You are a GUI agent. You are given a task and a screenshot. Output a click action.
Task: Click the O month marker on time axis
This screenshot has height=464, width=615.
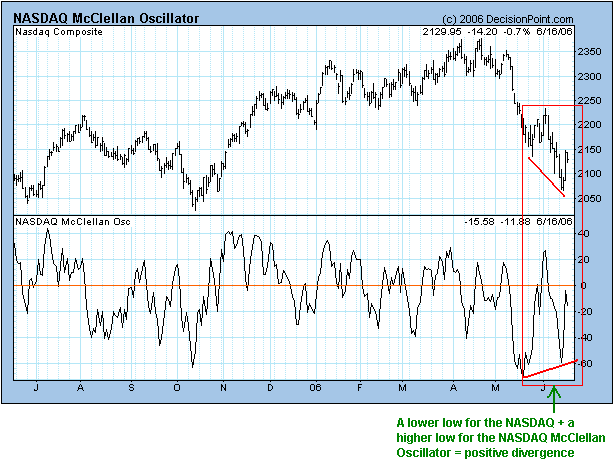(177, 386)
